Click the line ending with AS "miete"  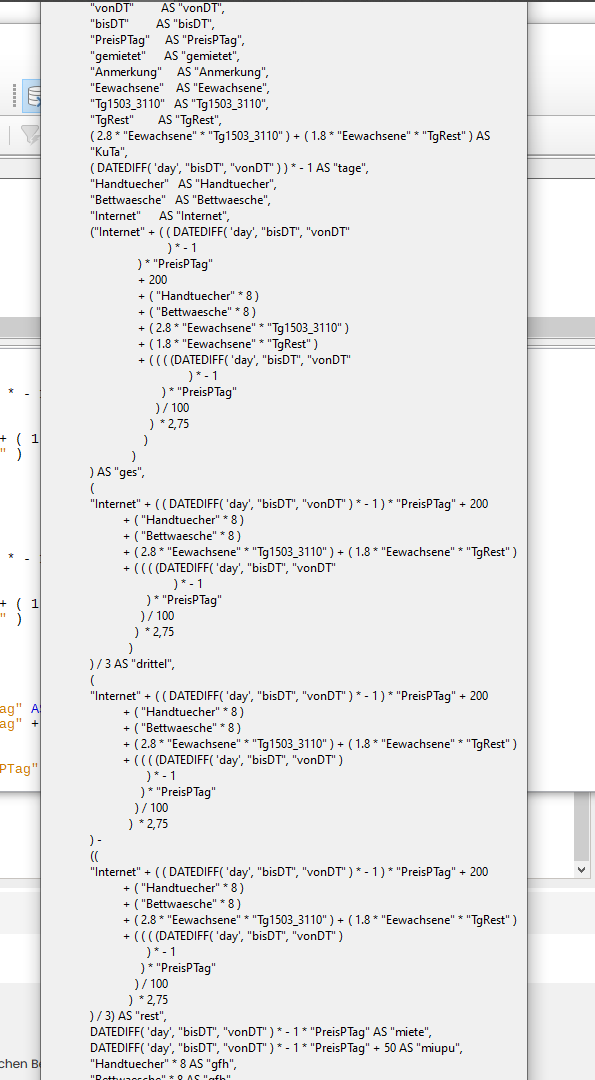(x=260, y=1032)
